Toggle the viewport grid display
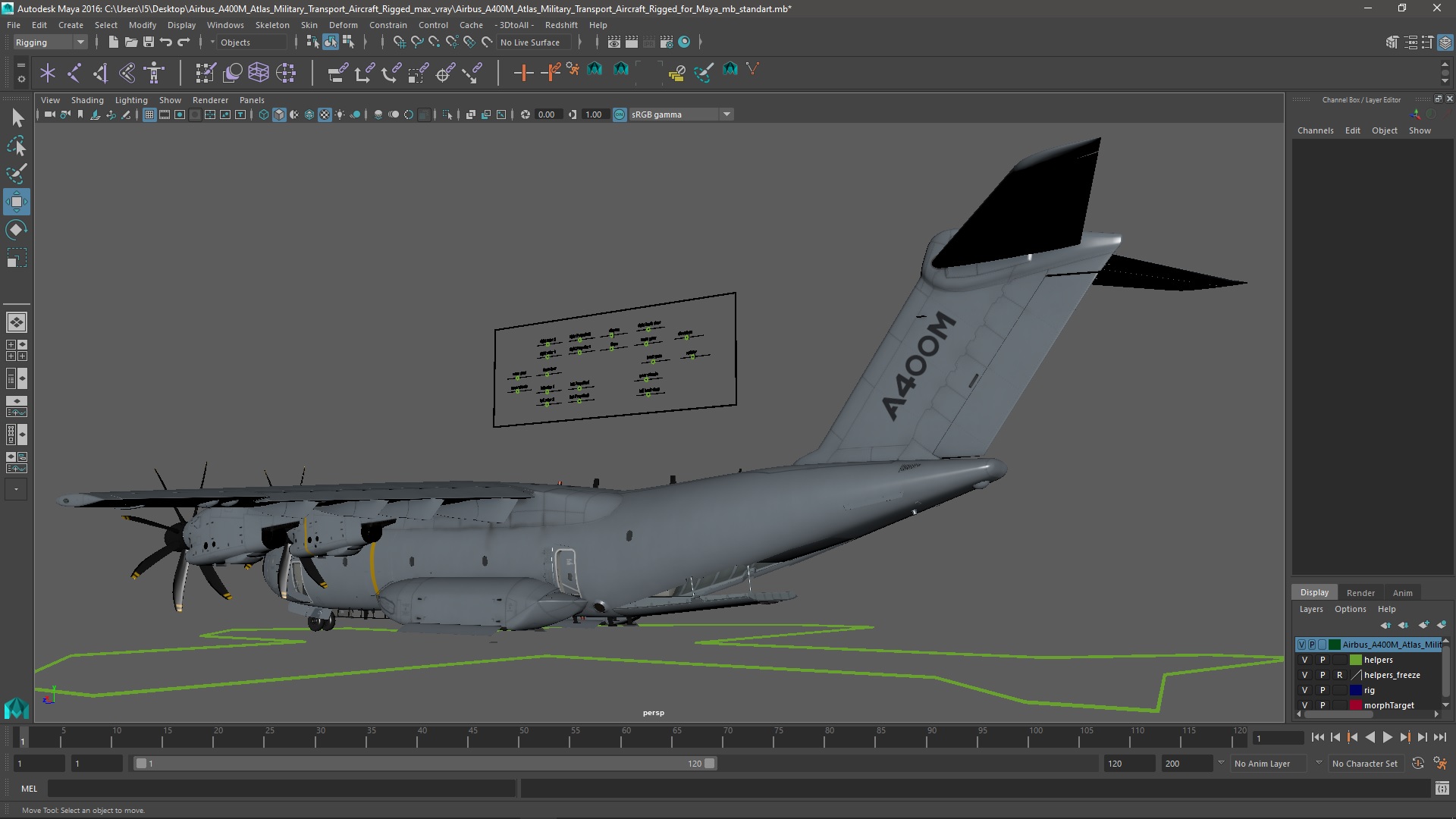This screenshot has width=1456, height=819. click(149, 115)
